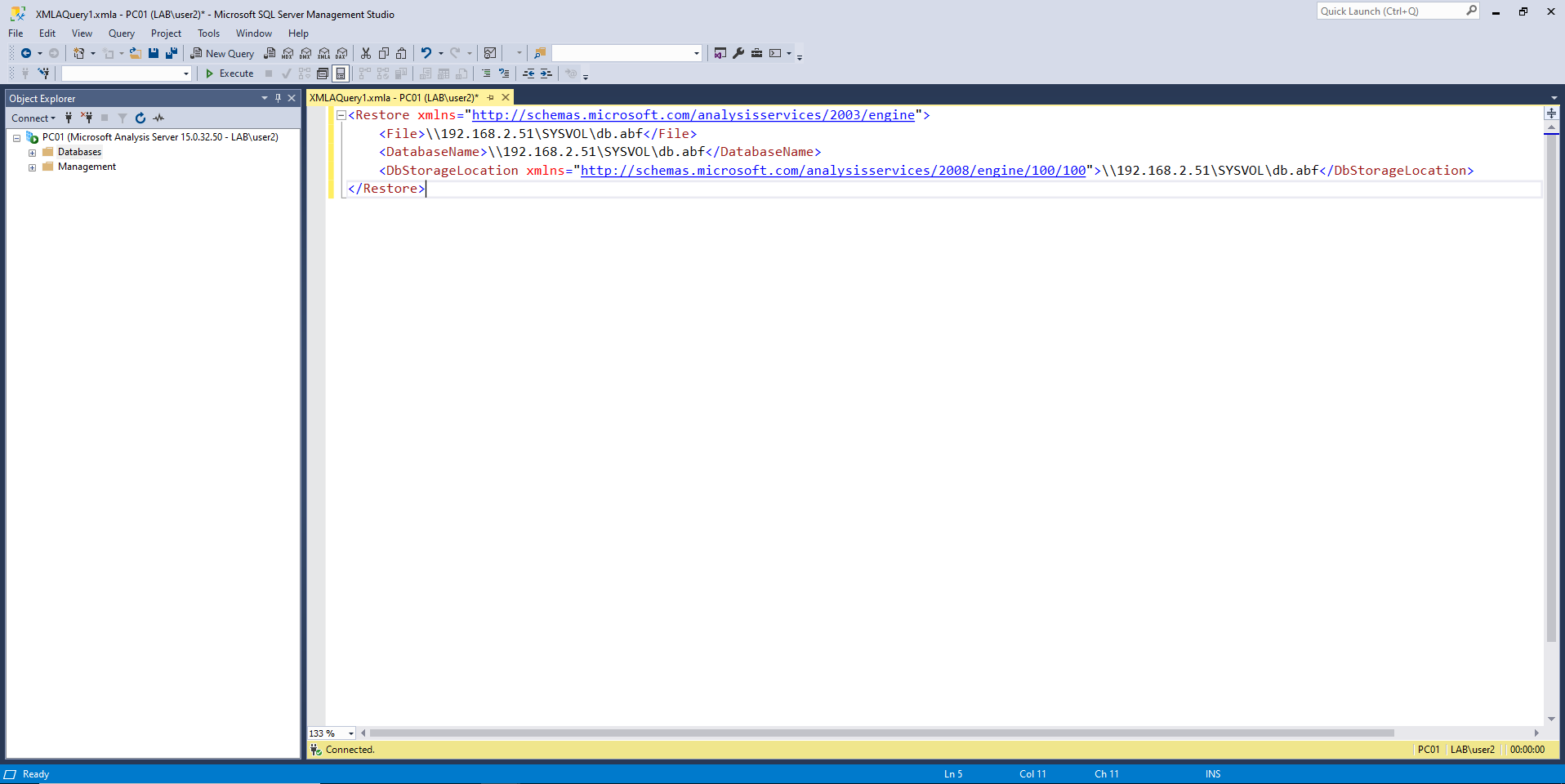This screenshot has height=784, width=1565.
Task: Toggle Object Explorer auto-hide pin
Action: (x=278, y=98)
